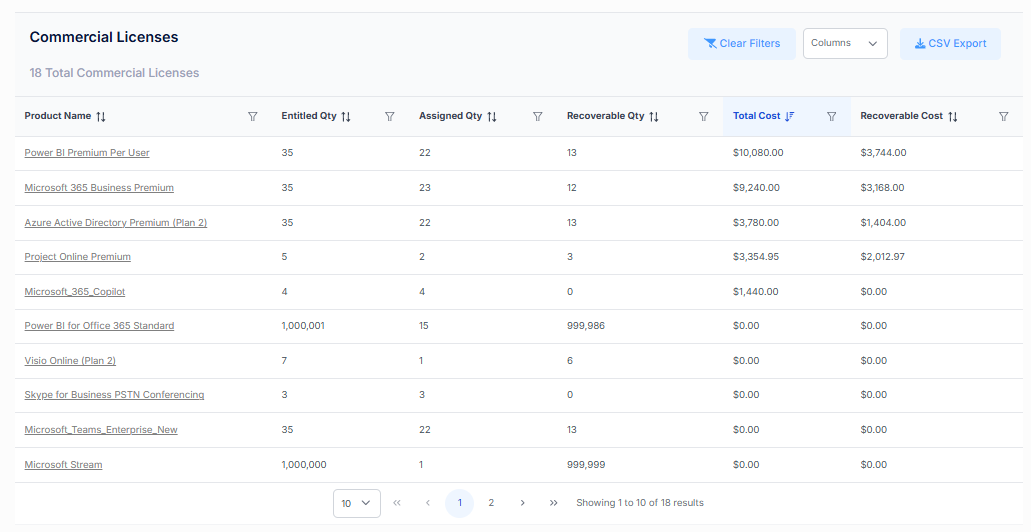This screenshot has width=1031, height=532.
Task: Open filter icon for Assigned Qty column
Action: (x=538, y=117)
